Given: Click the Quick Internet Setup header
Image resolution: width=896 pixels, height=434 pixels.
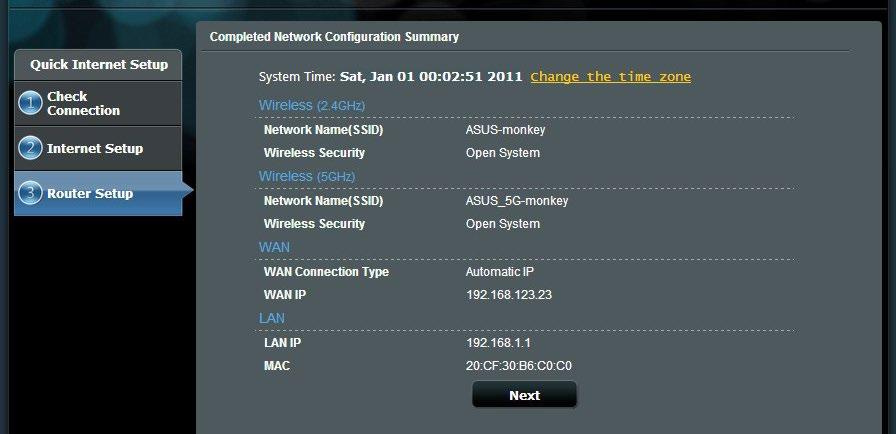Looking at the screenshot, I should (x=98, y=65).
